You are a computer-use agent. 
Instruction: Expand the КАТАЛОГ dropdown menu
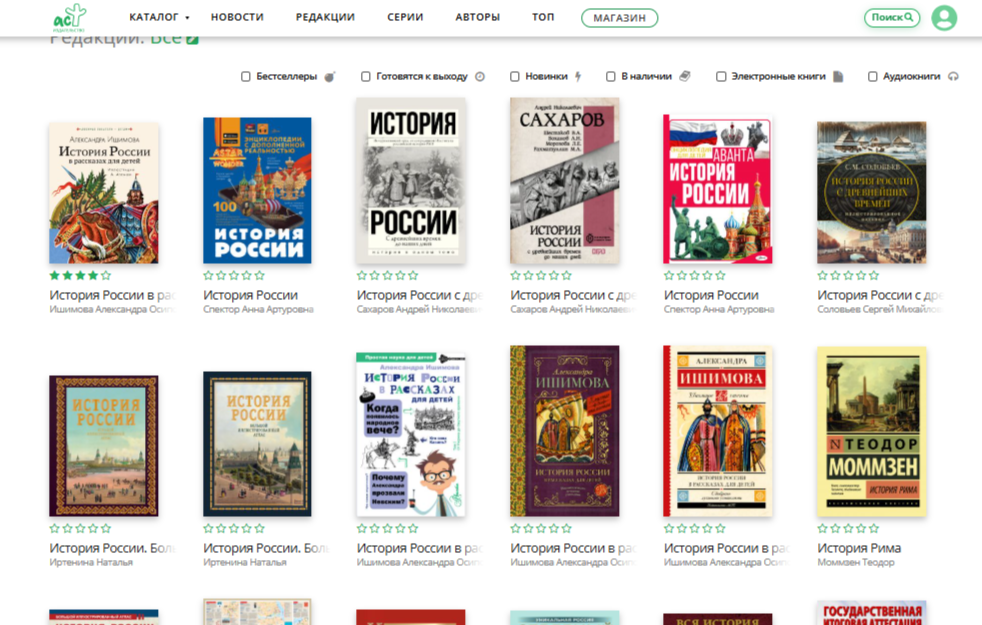tap(159, 17)
